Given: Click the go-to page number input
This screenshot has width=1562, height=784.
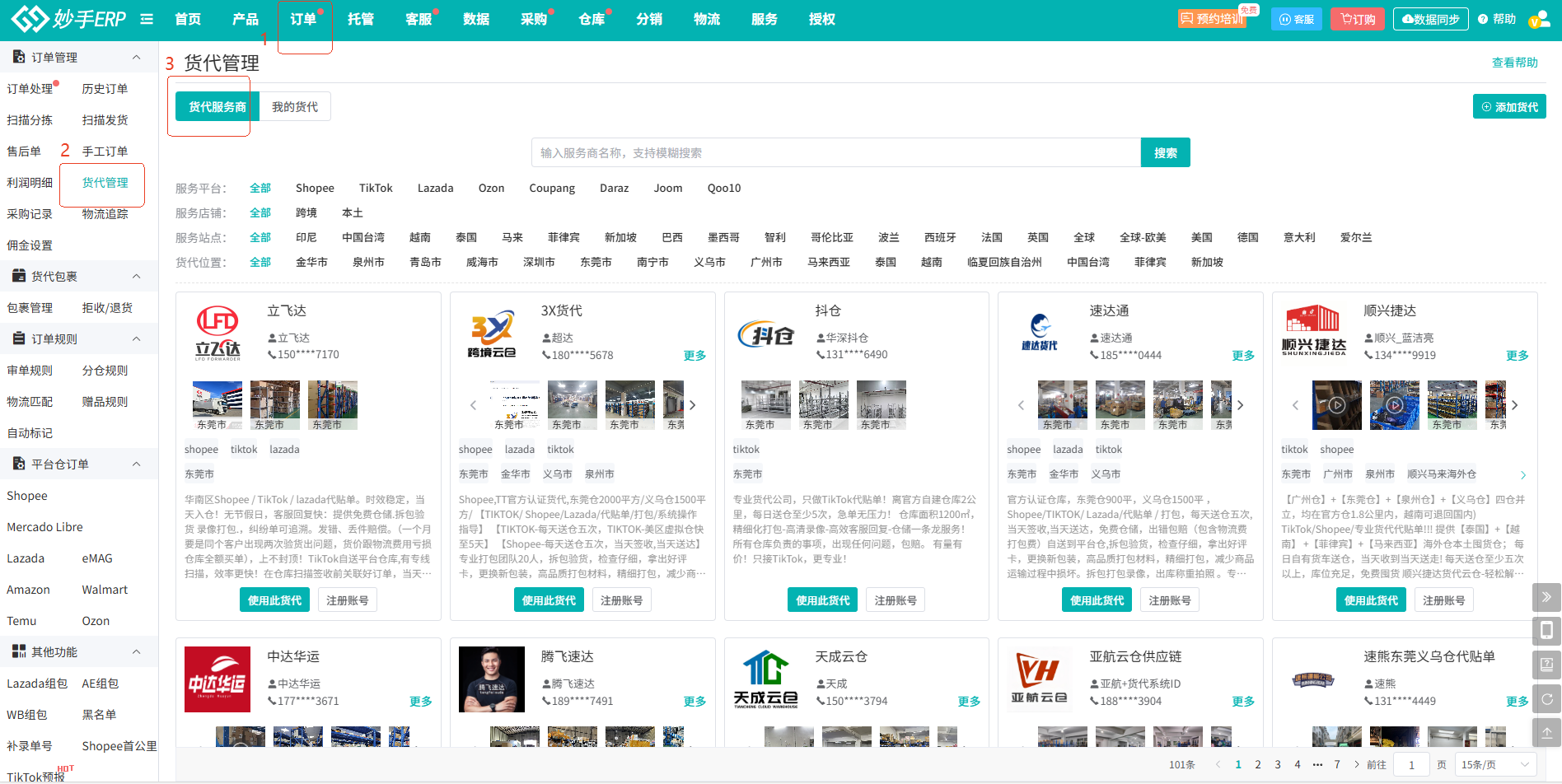Looking at the screenshot, I should tap(1411, 764).
